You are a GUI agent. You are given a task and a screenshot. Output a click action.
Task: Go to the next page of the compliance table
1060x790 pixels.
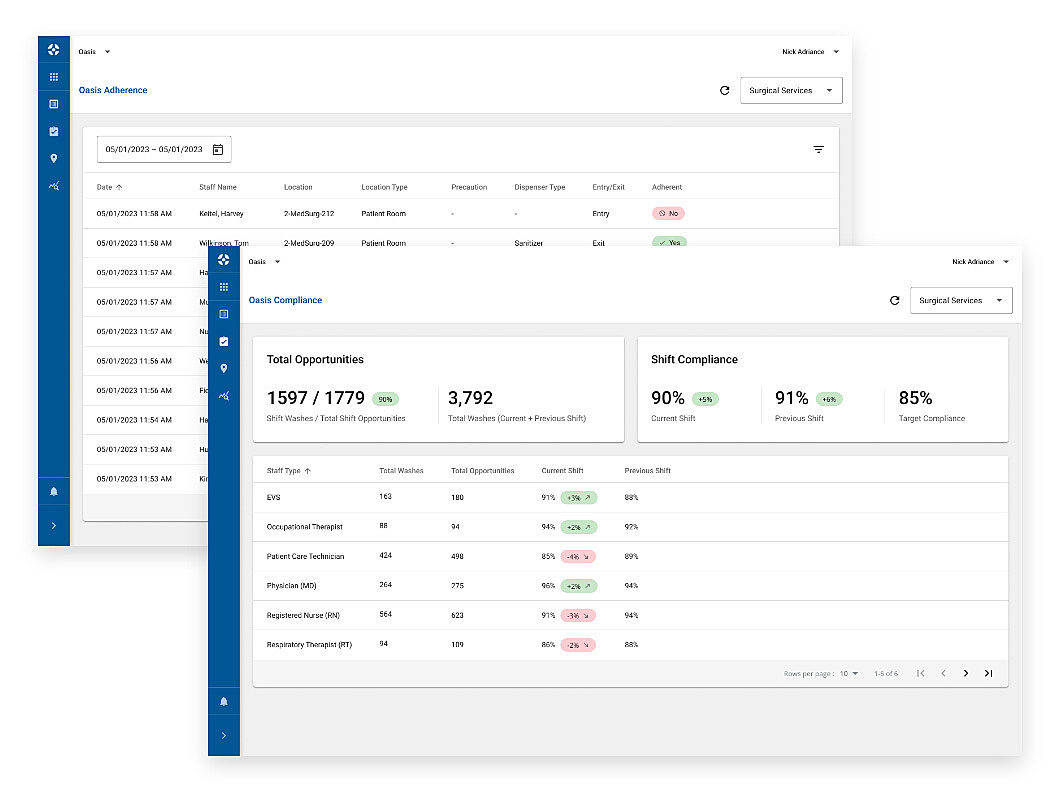tap(965, 673)
